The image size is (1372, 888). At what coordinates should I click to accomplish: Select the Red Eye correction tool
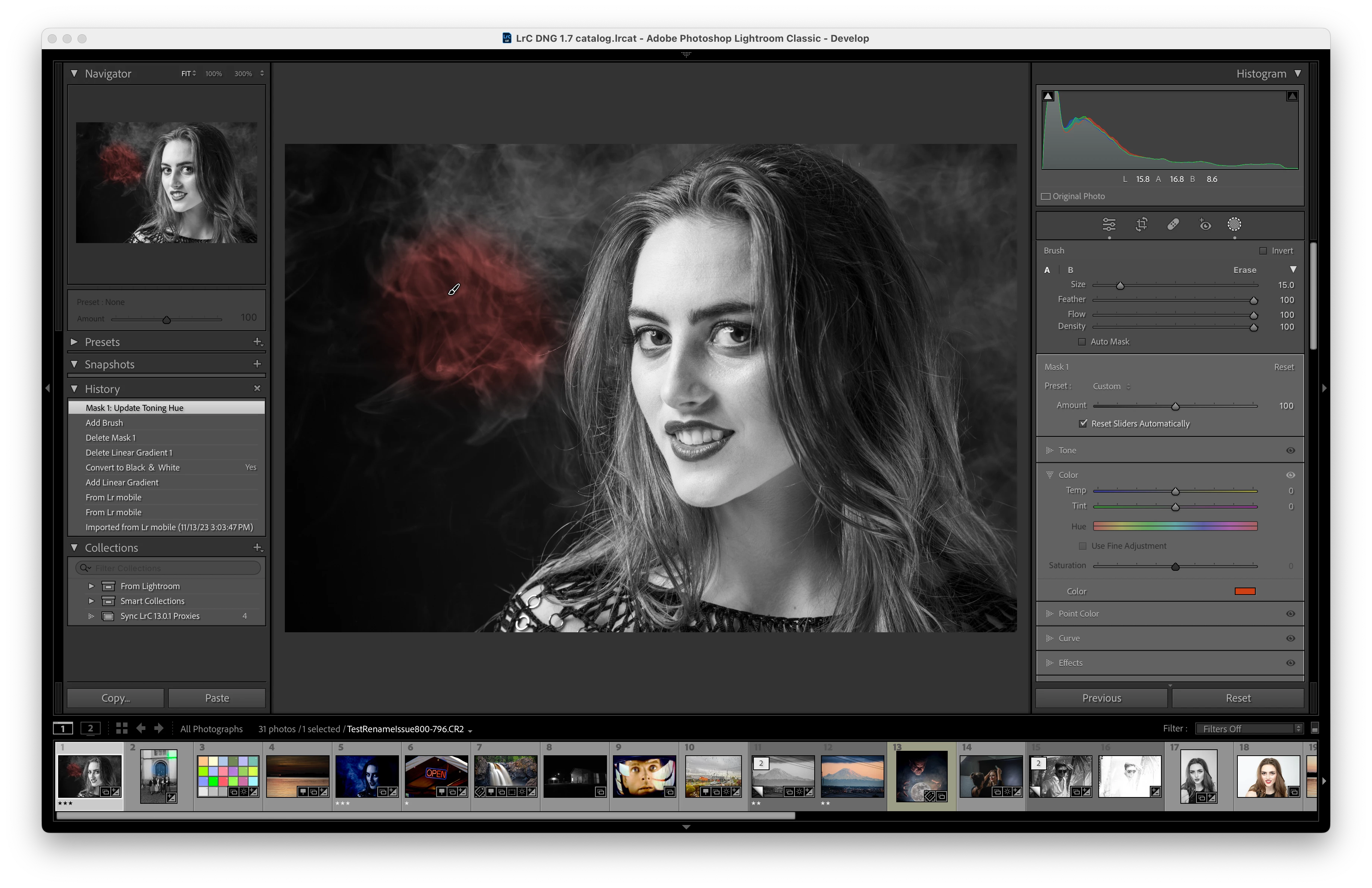point(1205,224)
